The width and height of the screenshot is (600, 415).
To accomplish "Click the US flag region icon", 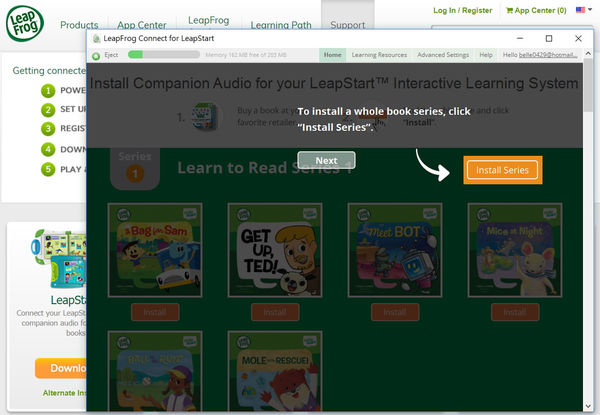I will (x=580, y=10).
